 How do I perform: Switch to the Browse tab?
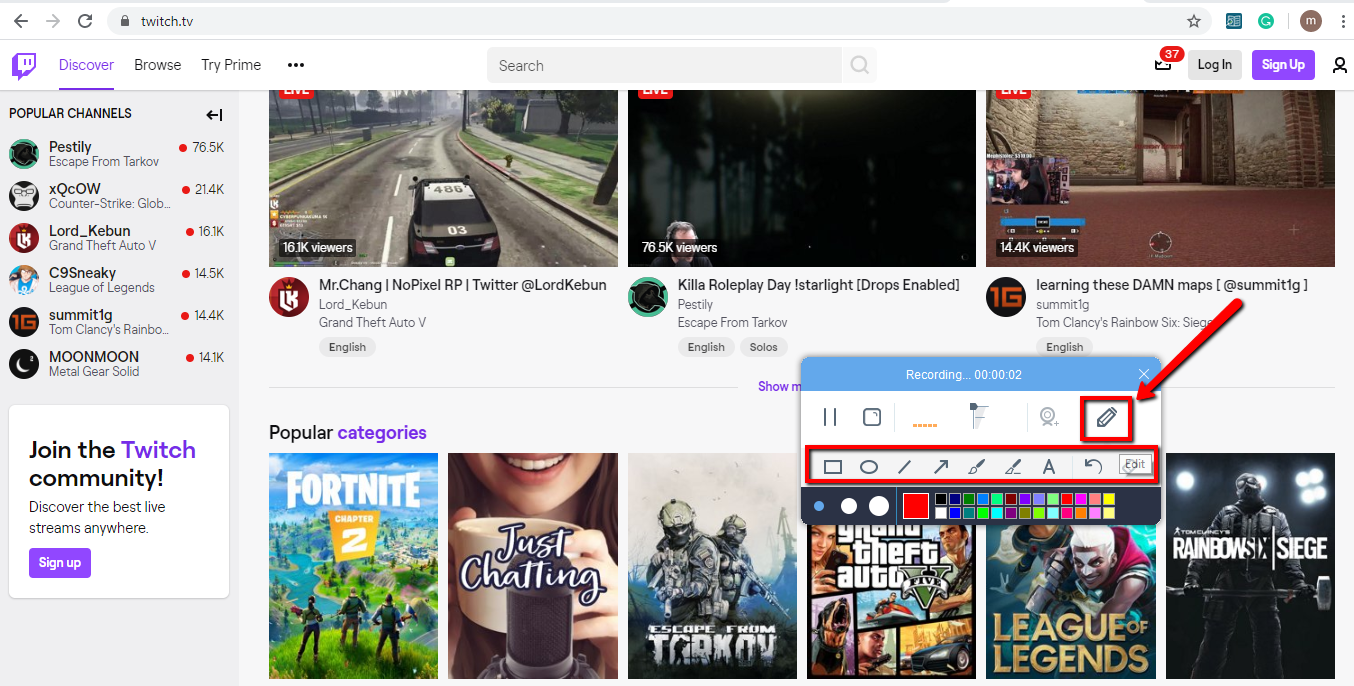(x=157, y=64)
